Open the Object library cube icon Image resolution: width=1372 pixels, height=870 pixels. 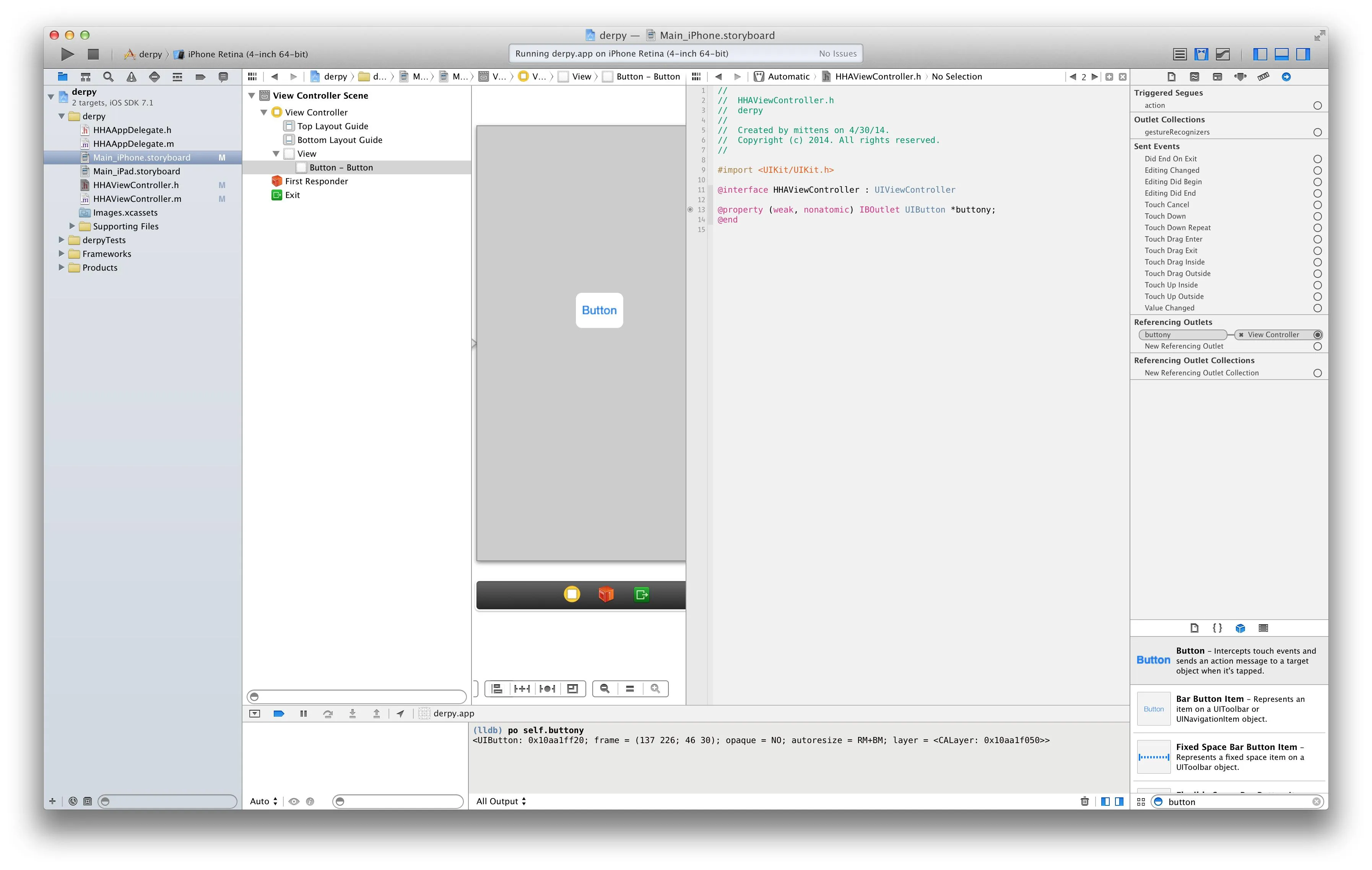1240,628
